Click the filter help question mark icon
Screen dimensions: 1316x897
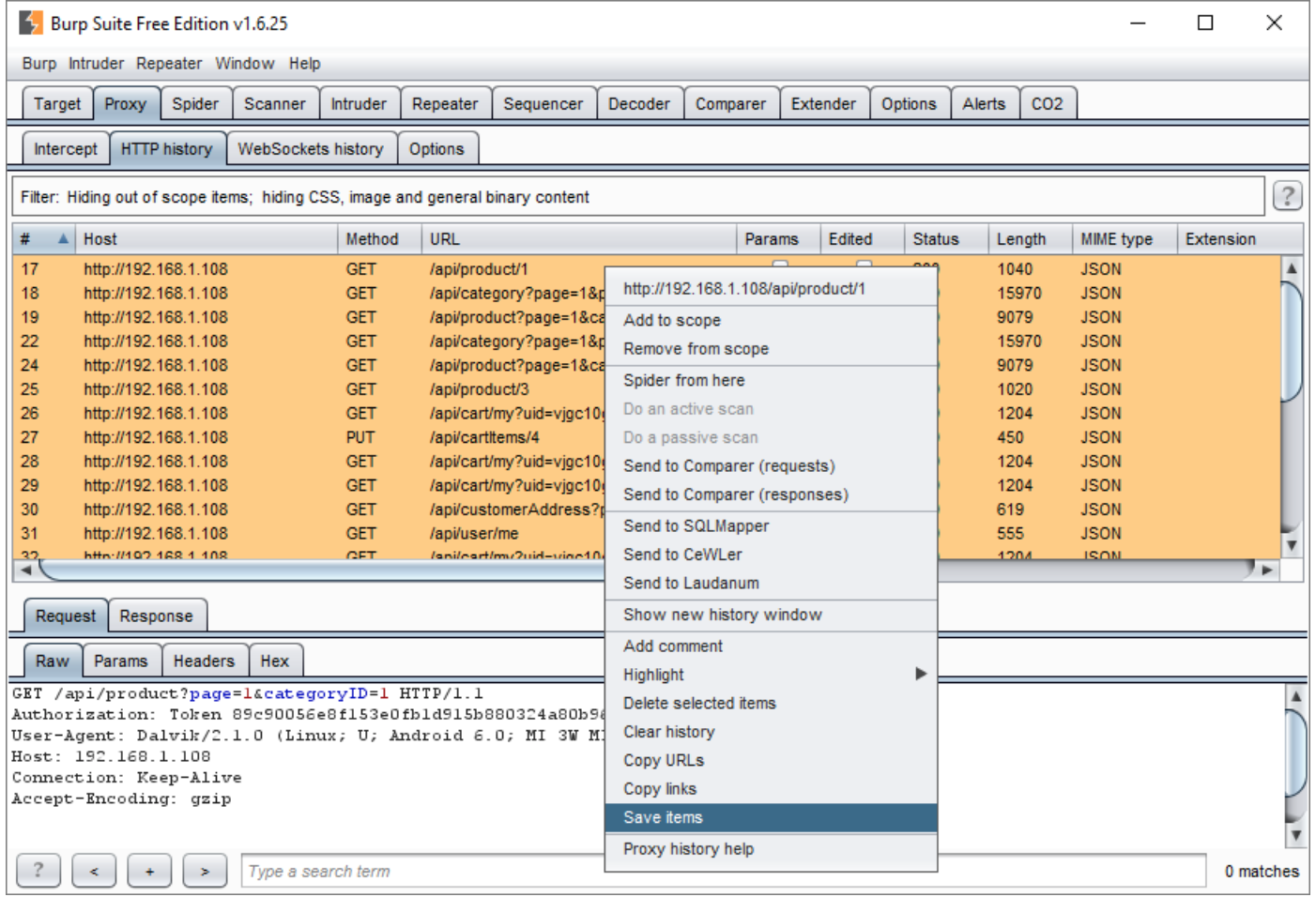[1287, 196]
